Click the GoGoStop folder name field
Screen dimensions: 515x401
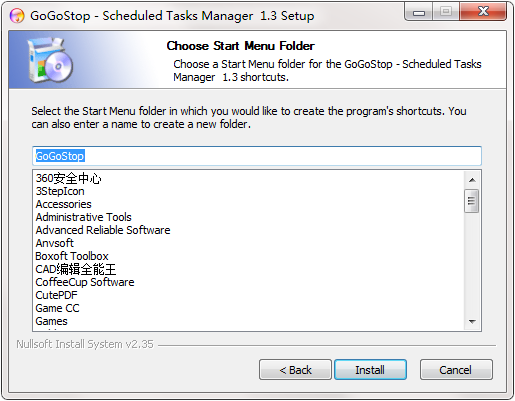[257, 156]
